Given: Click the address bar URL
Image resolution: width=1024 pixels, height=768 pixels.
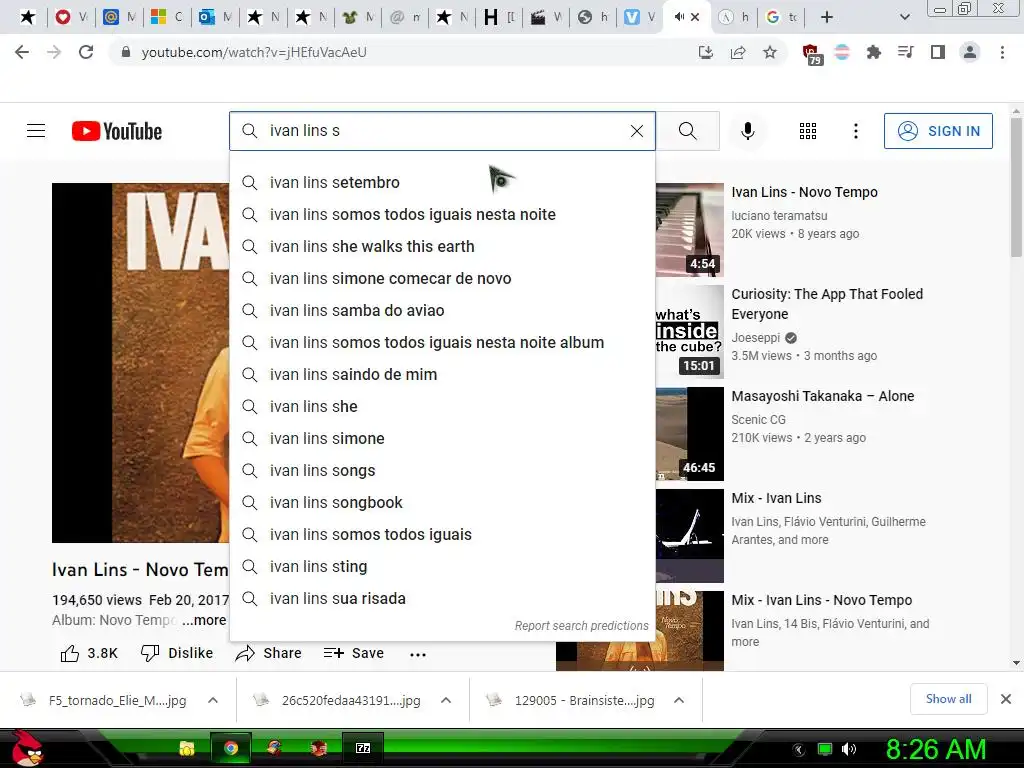Looking at the screenshot, I should tap(254, 52).
